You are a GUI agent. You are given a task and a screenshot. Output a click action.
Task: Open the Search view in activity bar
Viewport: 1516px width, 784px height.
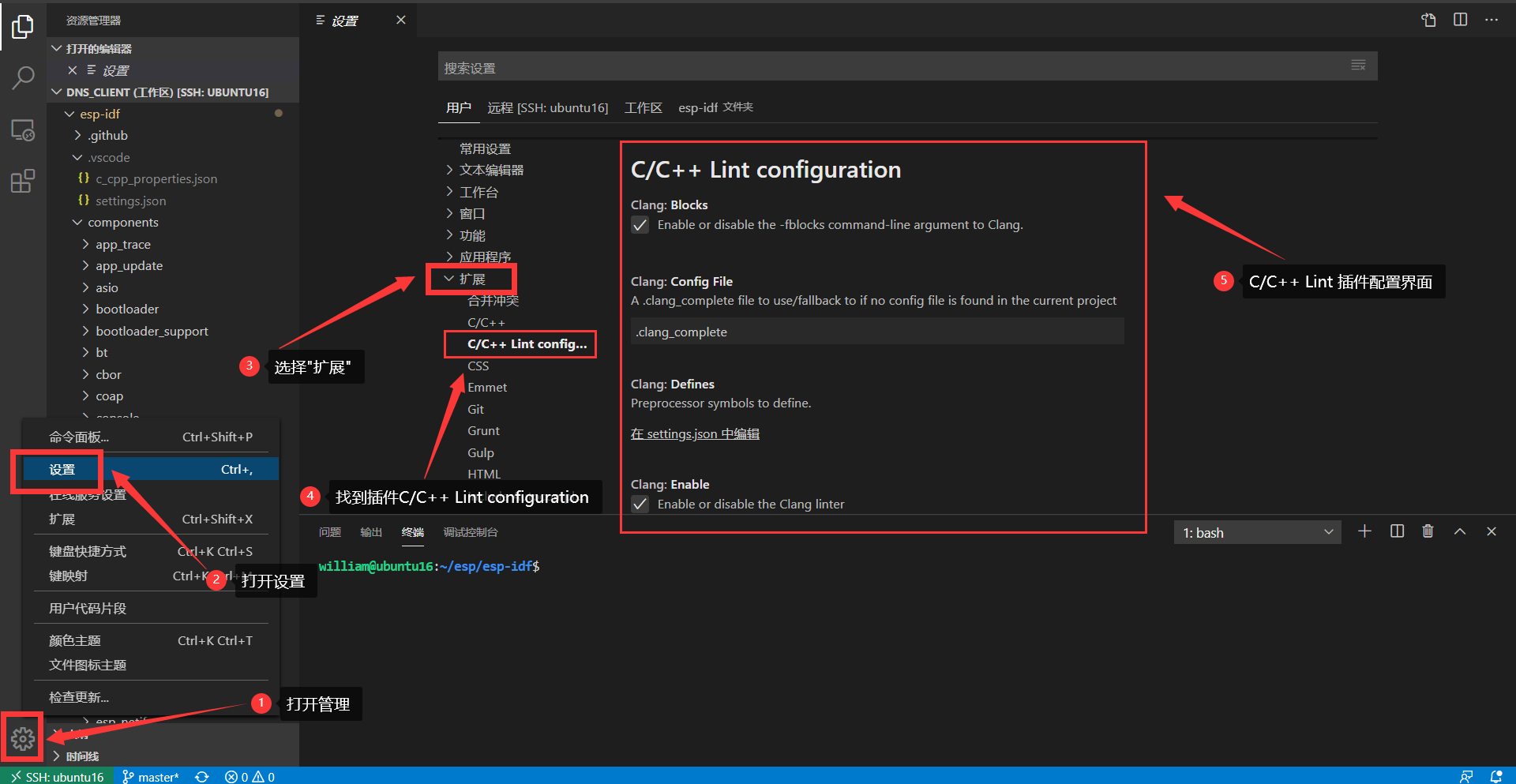23,78
